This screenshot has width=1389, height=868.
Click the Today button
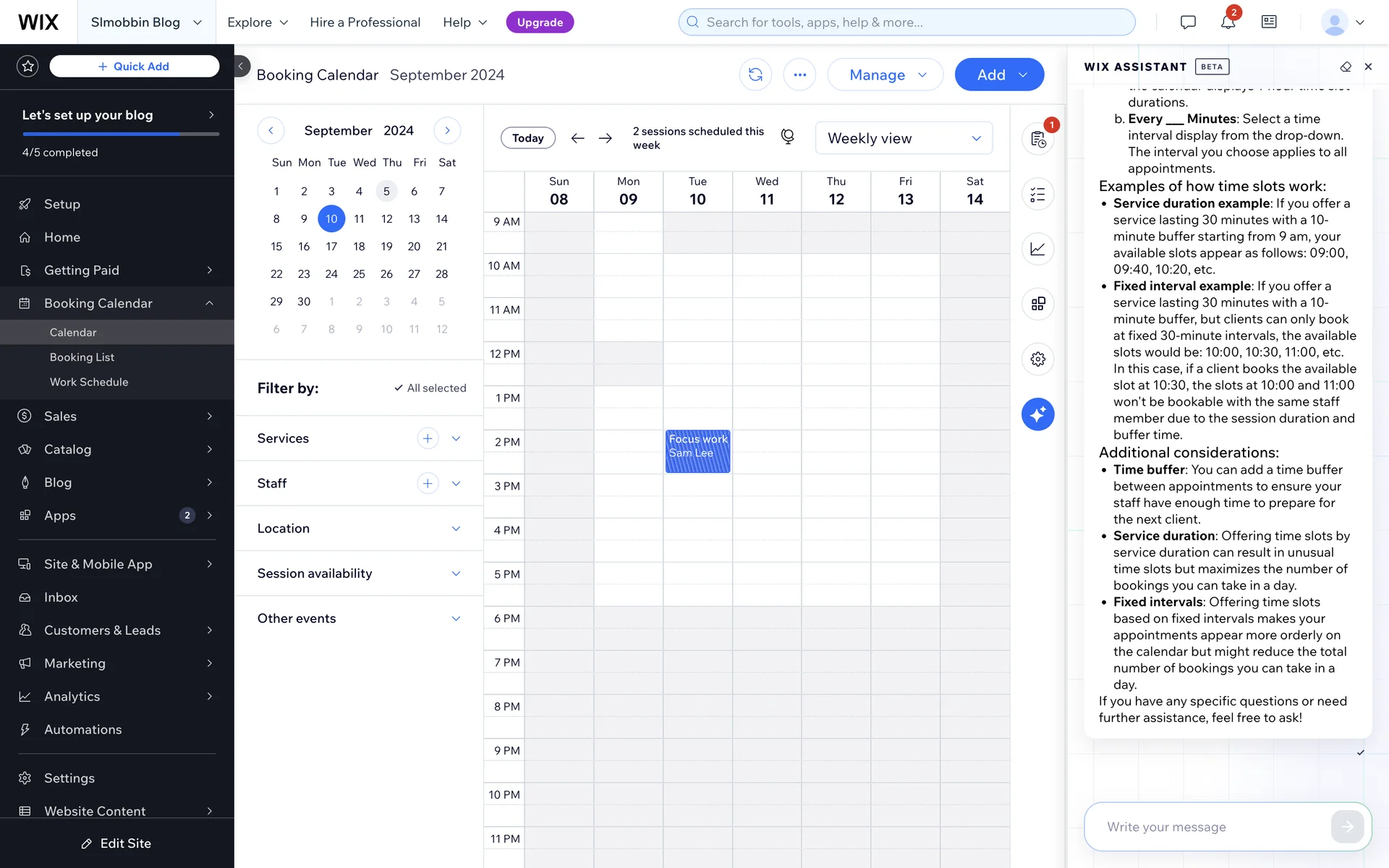click(x=527, y=138)
